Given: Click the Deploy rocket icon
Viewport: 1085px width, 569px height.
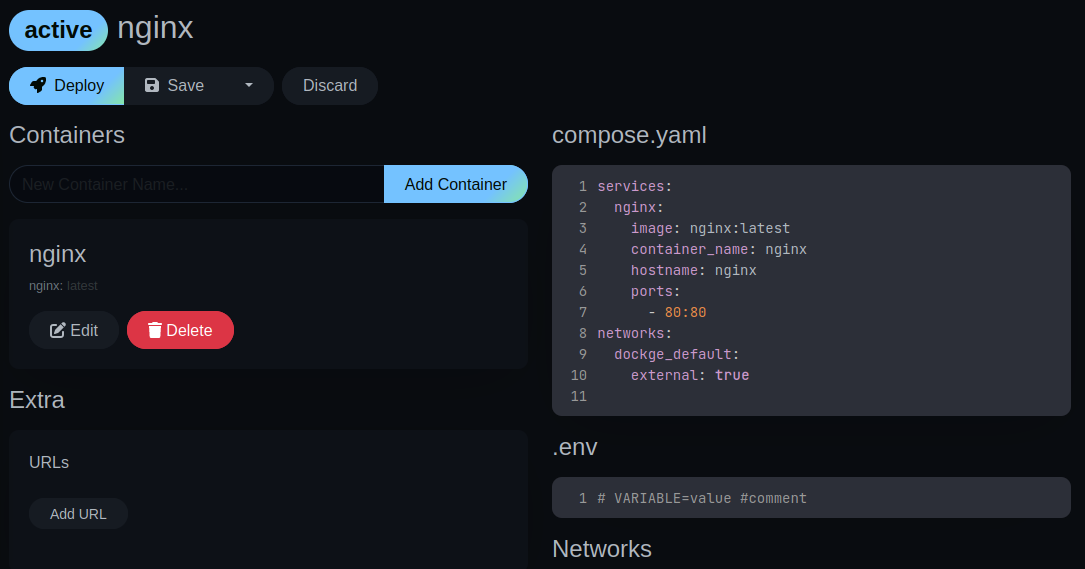Looking at the screenshot, I should tap(38, 85).
